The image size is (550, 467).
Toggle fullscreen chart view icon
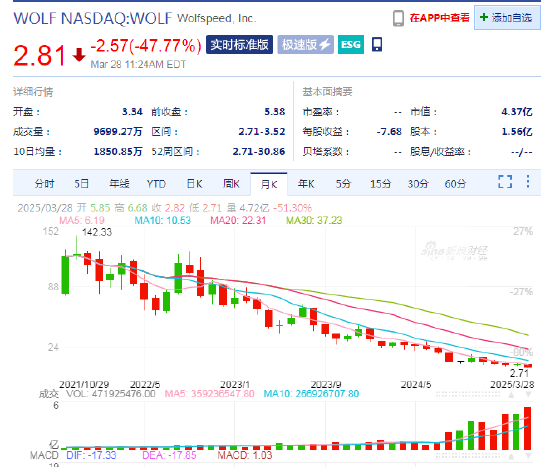(505, 182)
